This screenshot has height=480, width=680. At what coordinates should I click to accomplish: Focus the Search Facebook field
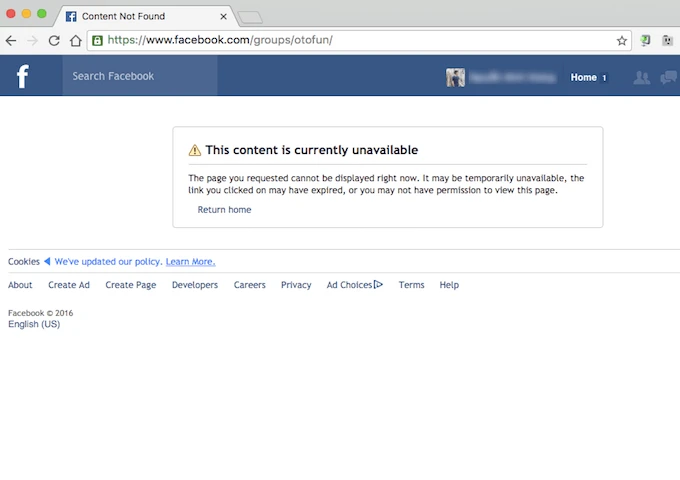coord(140,76)
